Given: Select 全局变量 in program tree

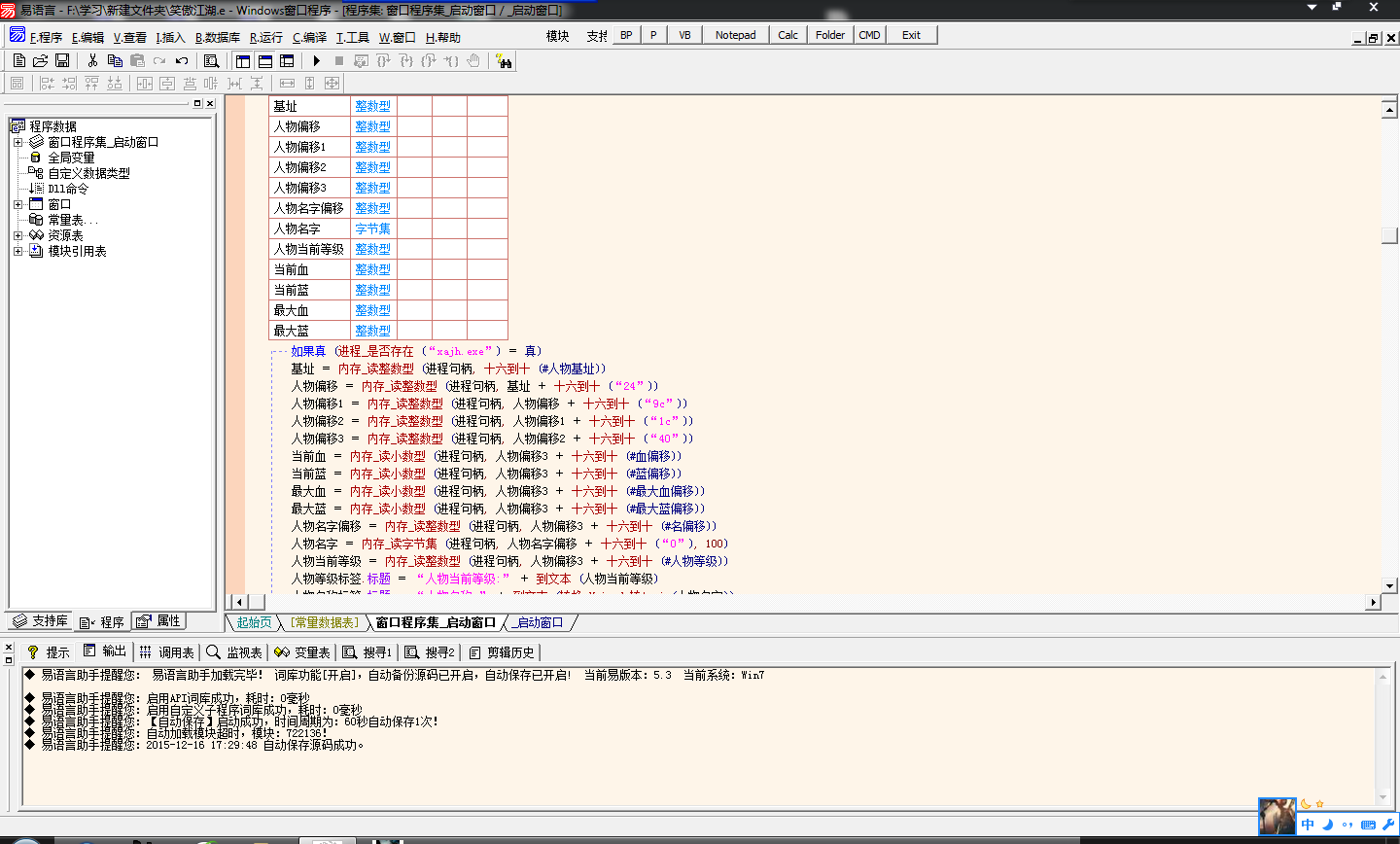Looking at the screenshot, I should click(x=71, y=158).
